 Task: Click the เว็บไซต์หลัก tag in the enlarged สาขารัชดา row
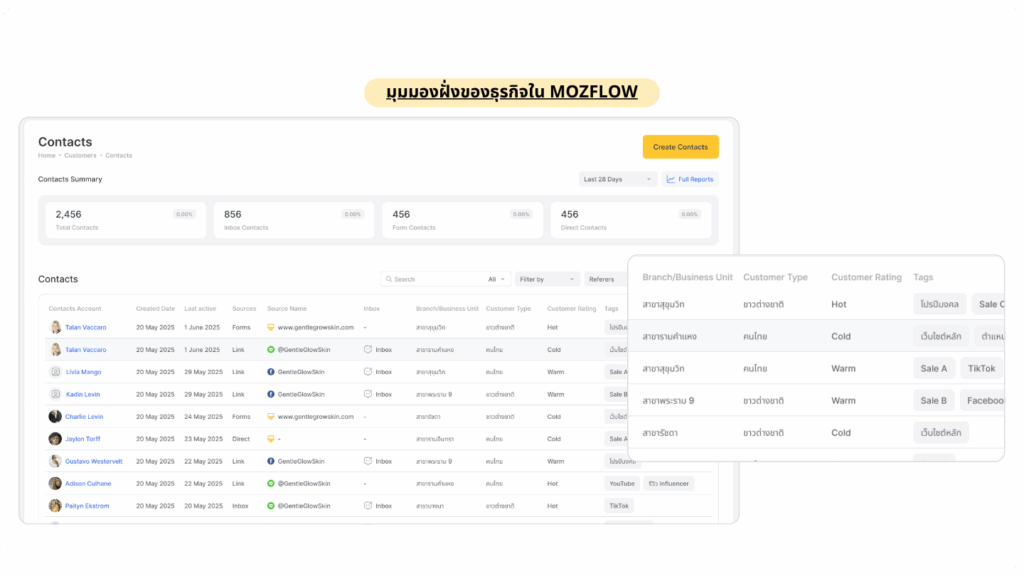pyautogui.click(x=941, y=432)
